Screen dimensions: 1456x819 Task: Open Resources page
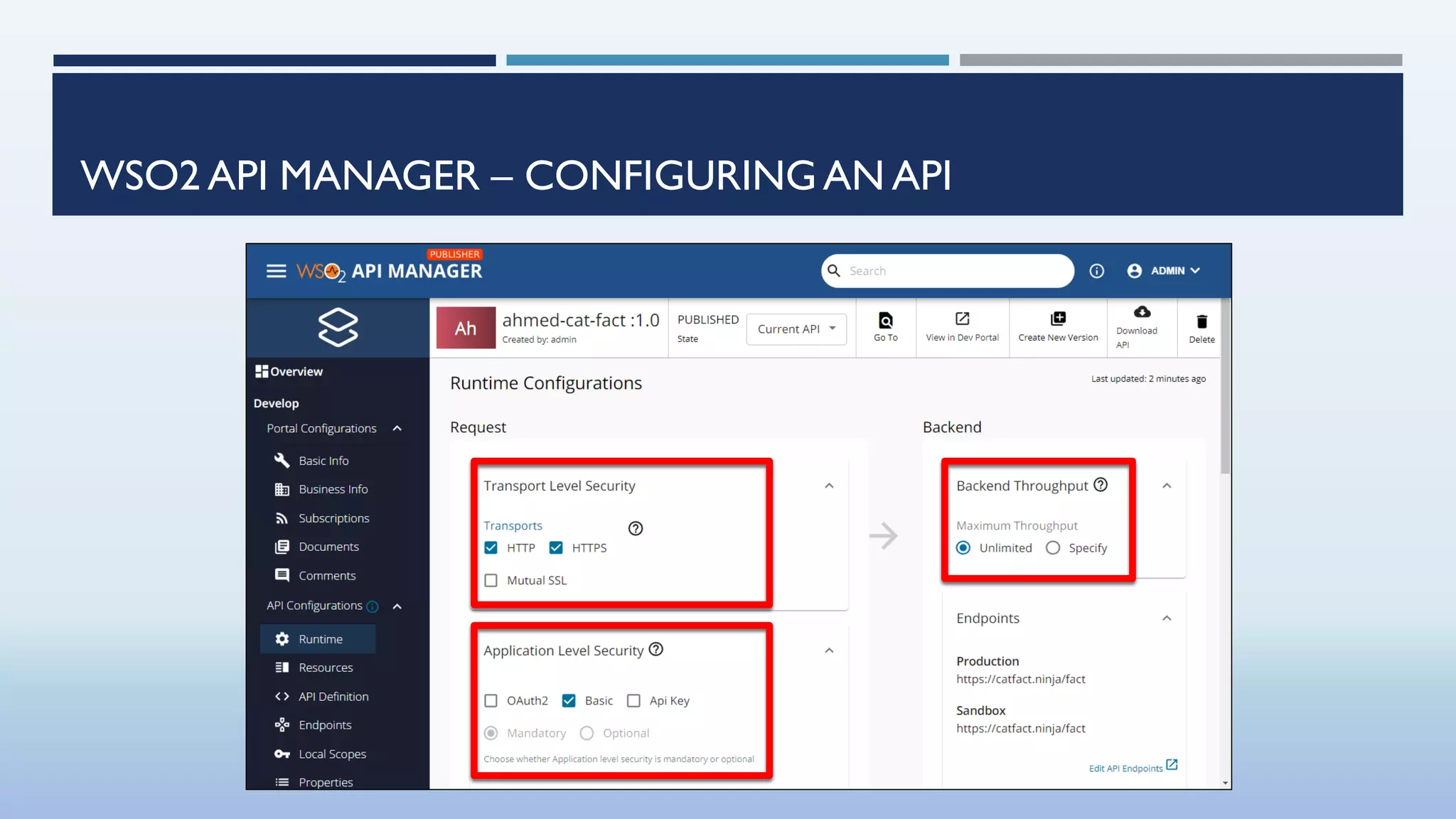point(326,668)
